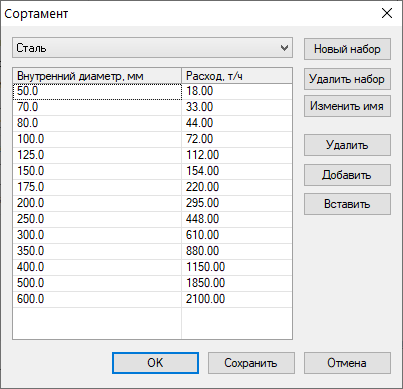Select diameter cell 175.0
The height and width of the screenshot is (389, 403).
[97, 187]
